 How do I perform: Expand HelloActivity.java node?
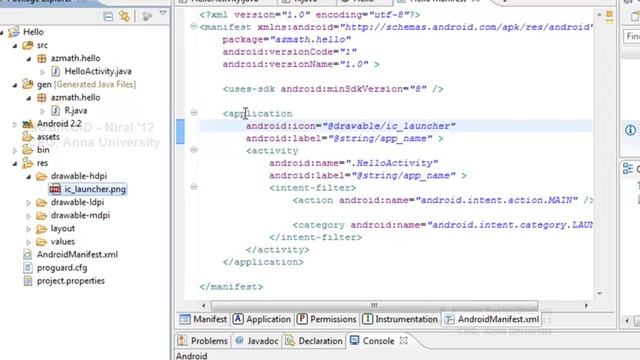pos(42,72)
